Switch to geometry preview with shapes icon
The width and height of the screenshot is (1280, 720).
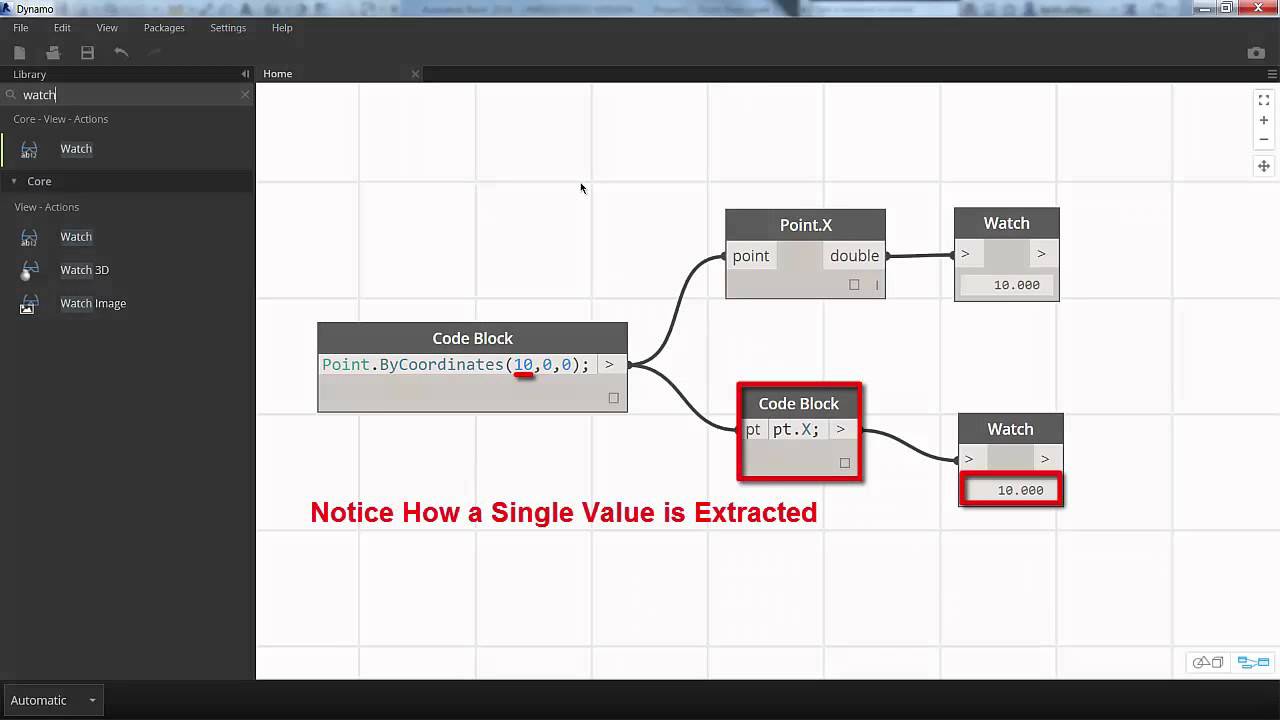1208,662
